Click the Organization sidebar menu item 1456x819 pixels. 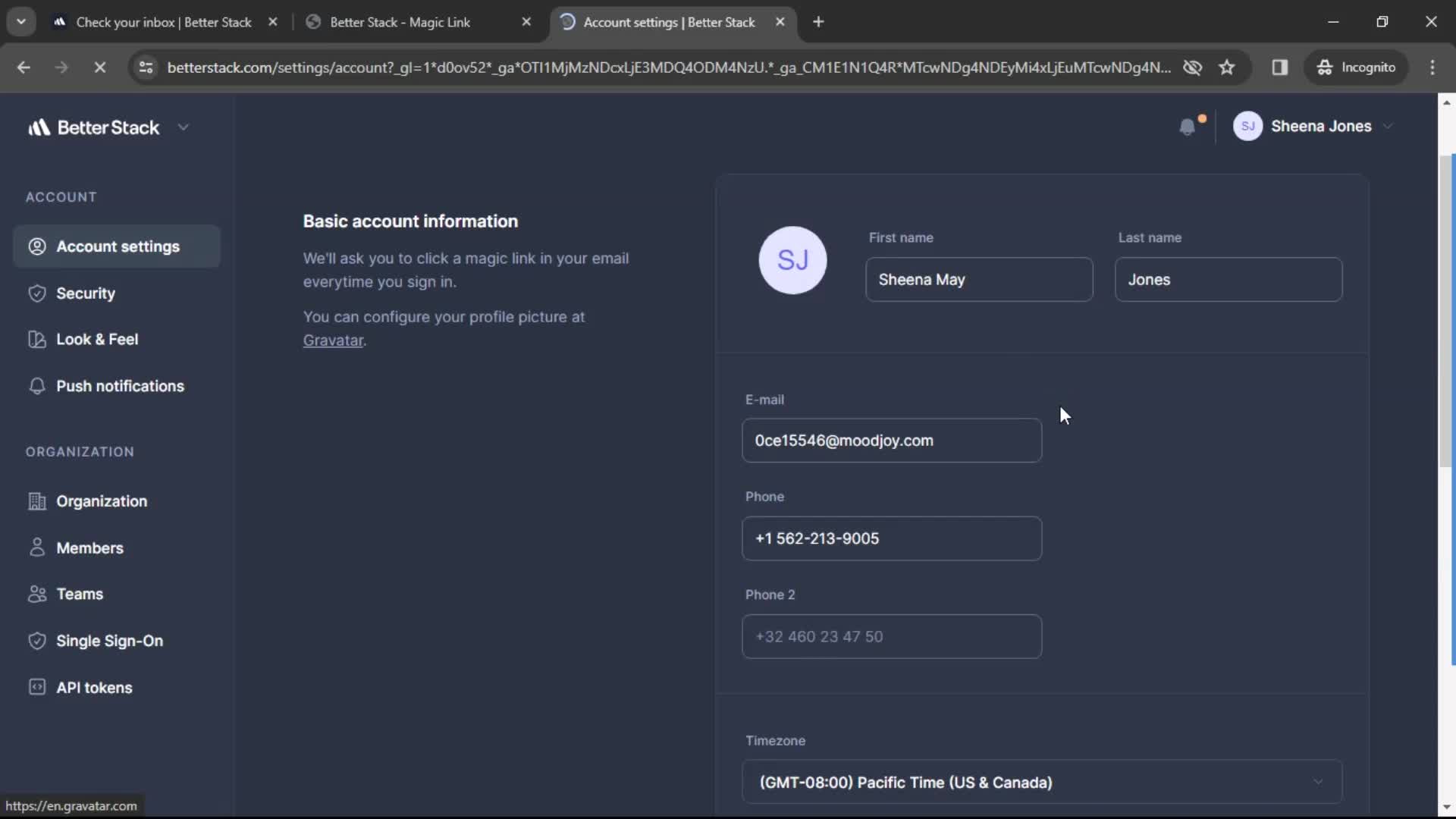click(101, 501)
